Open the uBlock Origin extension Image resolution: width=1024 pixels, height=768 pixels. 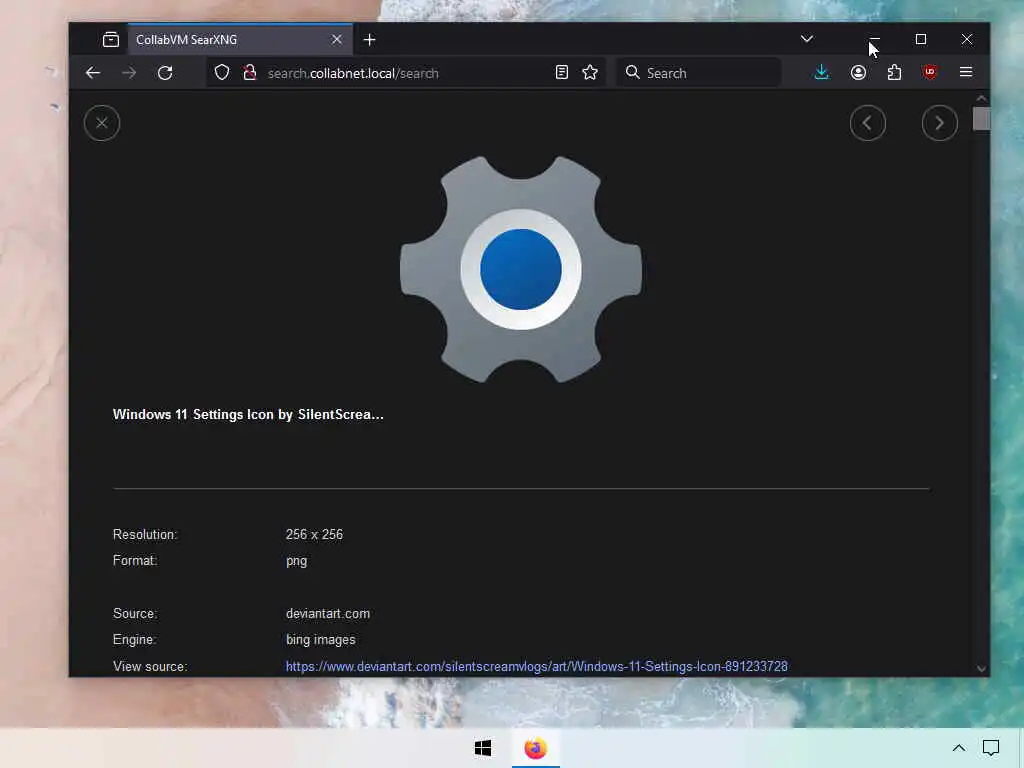tap(930, 72)
